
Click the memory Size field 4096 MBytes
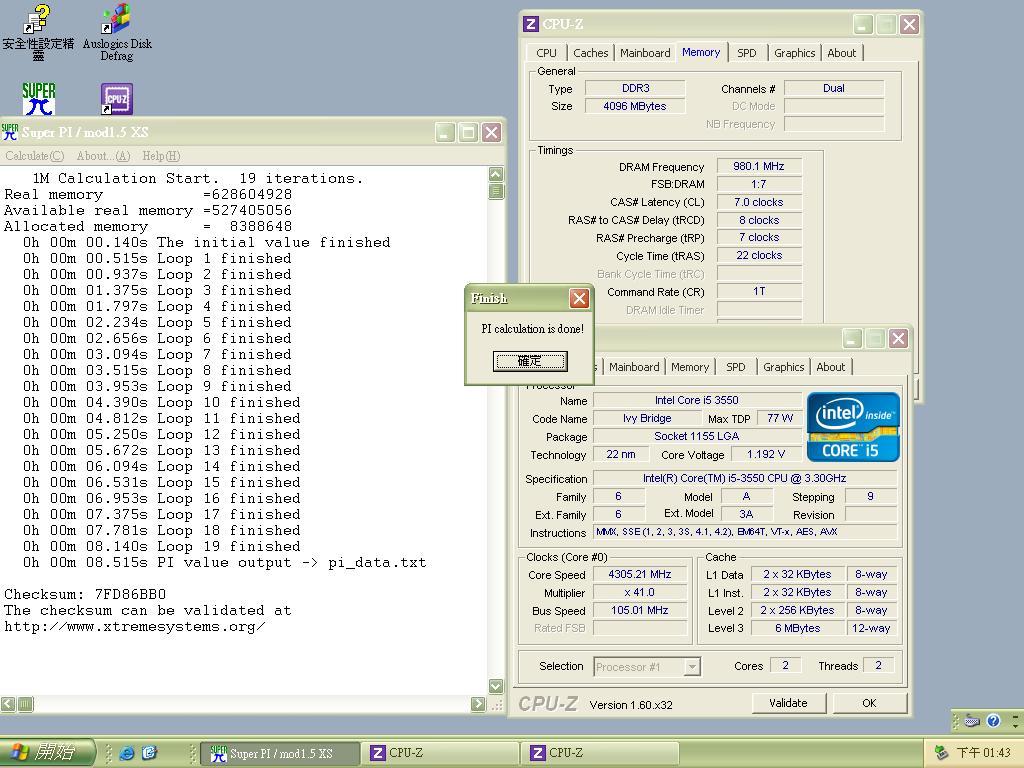[x=635, y=106]
